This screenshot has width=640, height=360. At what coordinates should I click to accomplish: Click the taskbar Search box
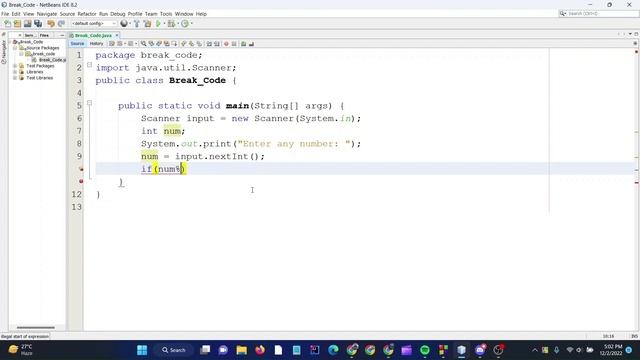pyautogui.click(x=174, y=350)
